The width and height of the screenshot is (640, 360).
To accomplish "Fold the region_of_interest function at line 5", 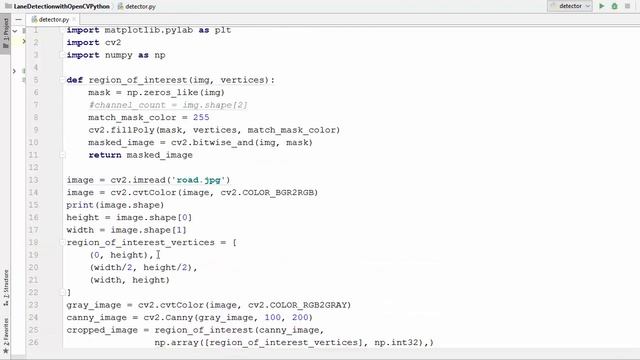I will pos(62,80).
